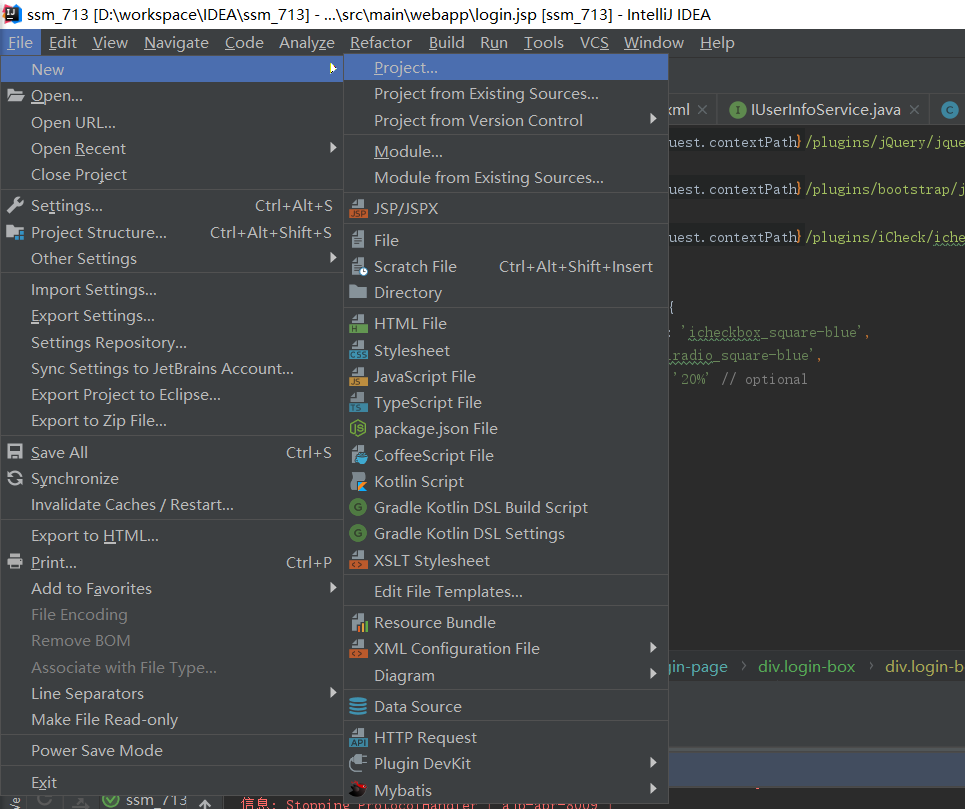This screenshot has height=809, width=965.
Task: Expand the XML Configuration File submenu arrow
Action: (653, 647)
